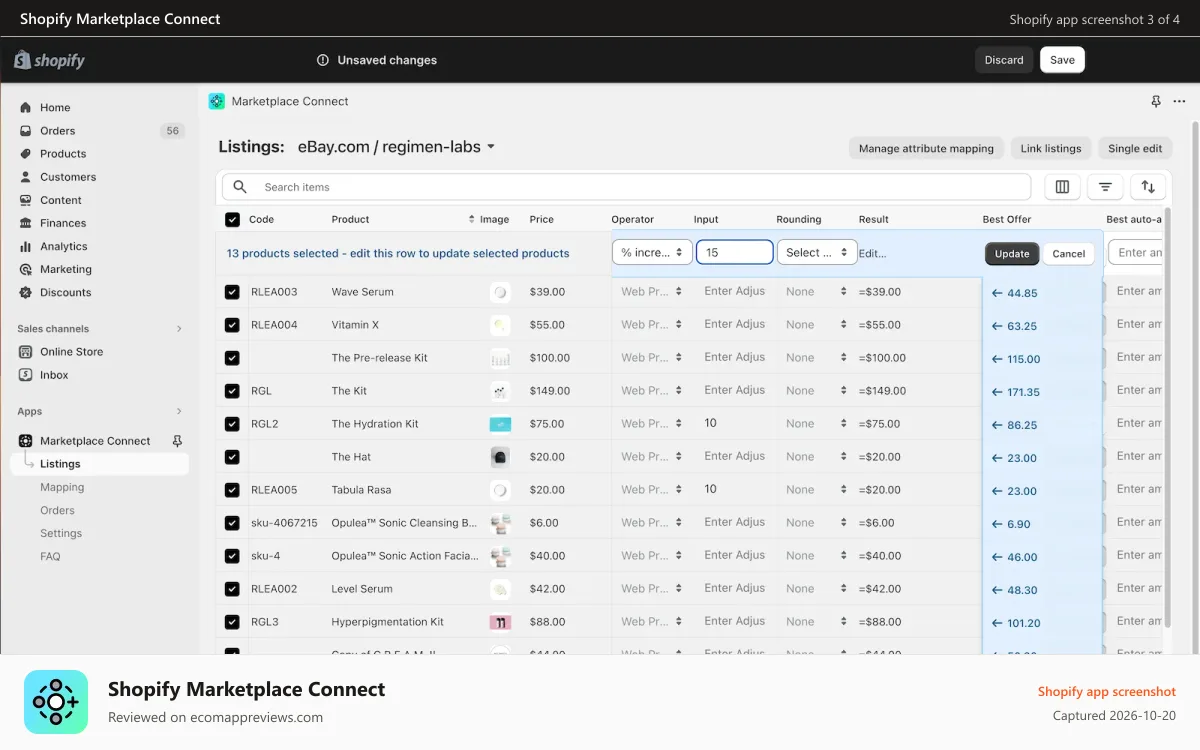
Task: Switch to Single edit mode
Action: coord(1135,148)
